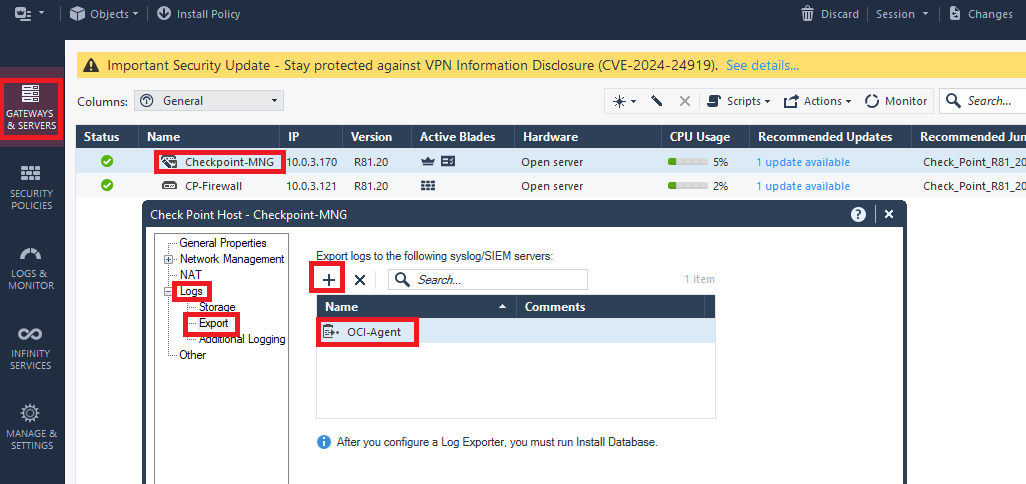Open the Objects menu

tap(104, 14)
